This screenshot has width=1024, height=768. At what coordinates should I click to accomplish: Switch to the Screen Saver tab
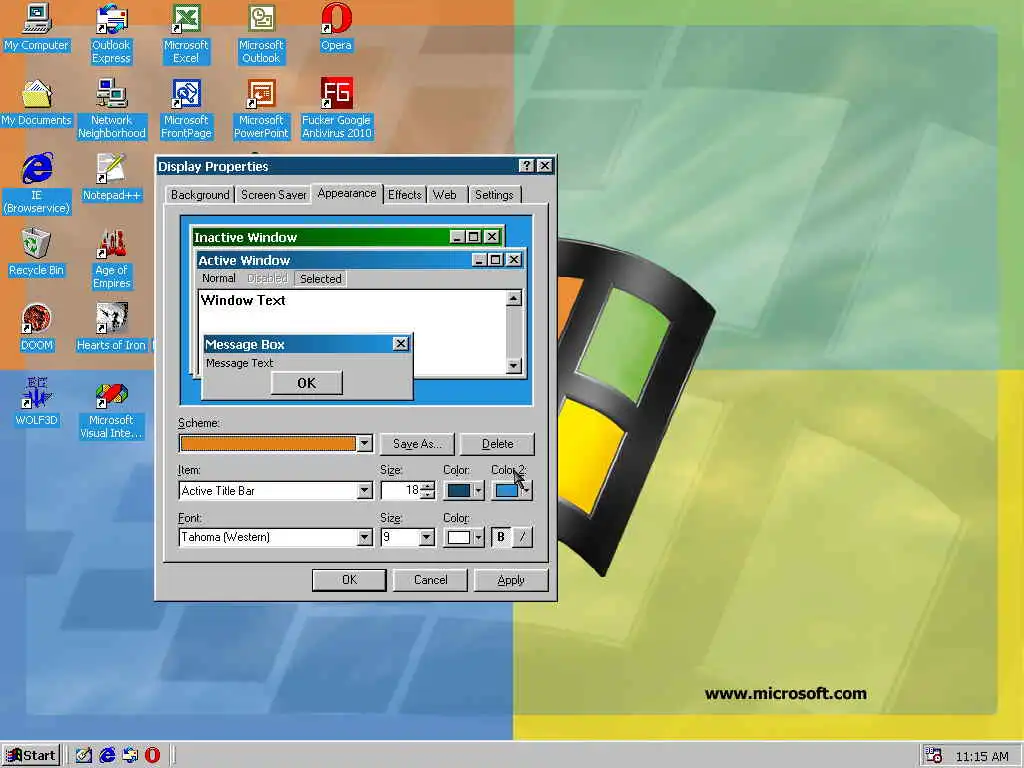(x=274, y=195)
